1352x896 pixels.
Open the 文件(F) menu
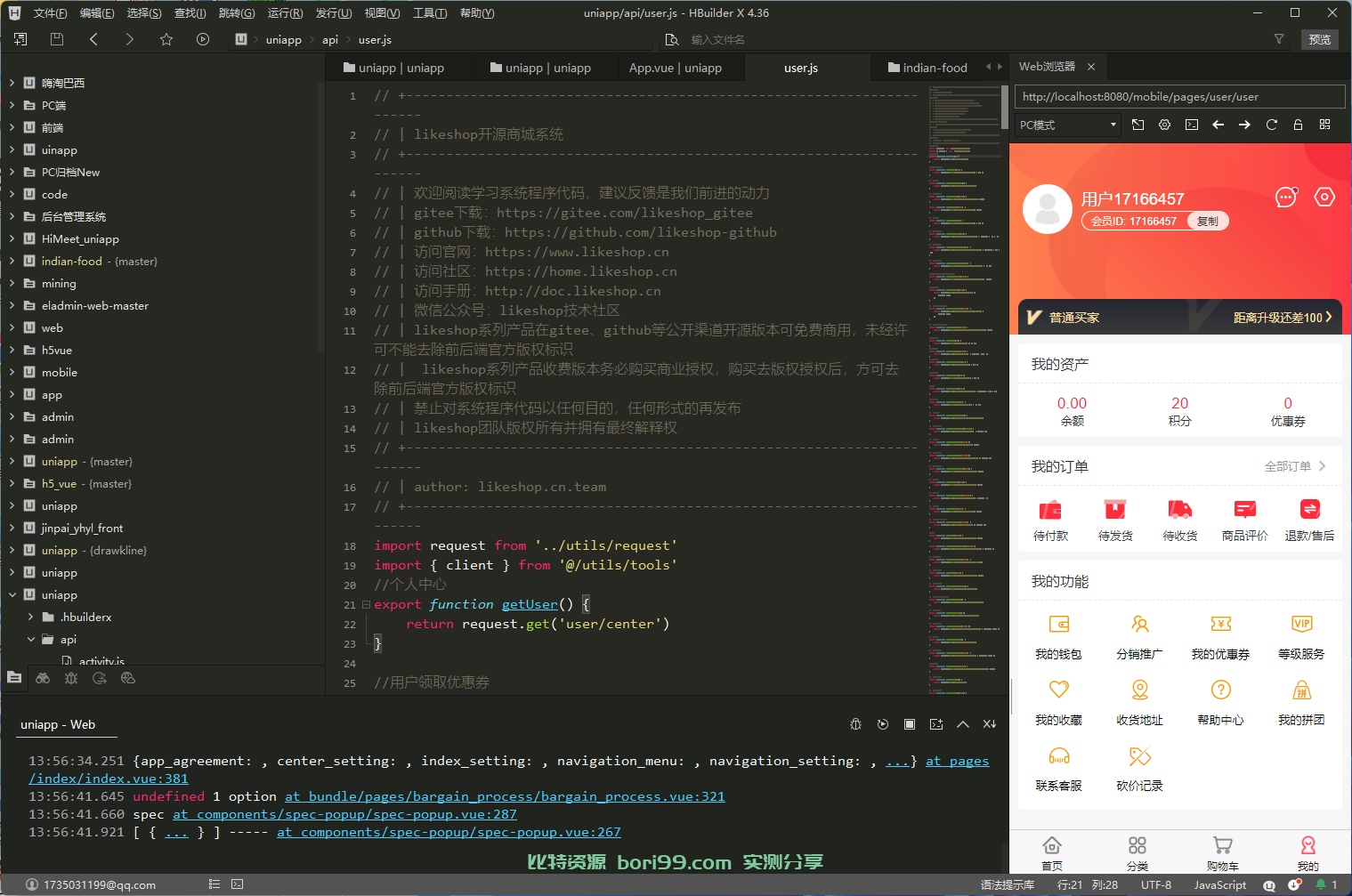tap(50, 13)
